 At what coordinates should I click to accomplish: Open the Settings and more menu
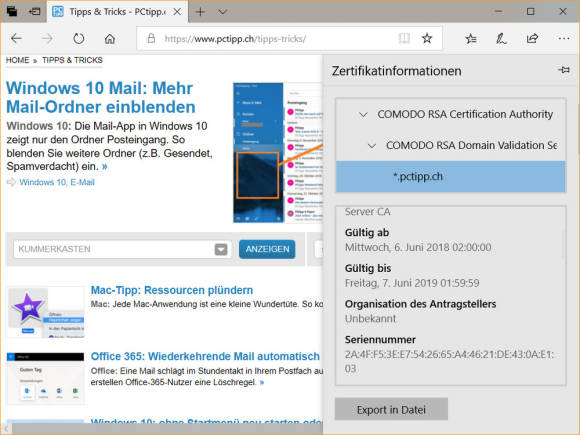point(564,38)
